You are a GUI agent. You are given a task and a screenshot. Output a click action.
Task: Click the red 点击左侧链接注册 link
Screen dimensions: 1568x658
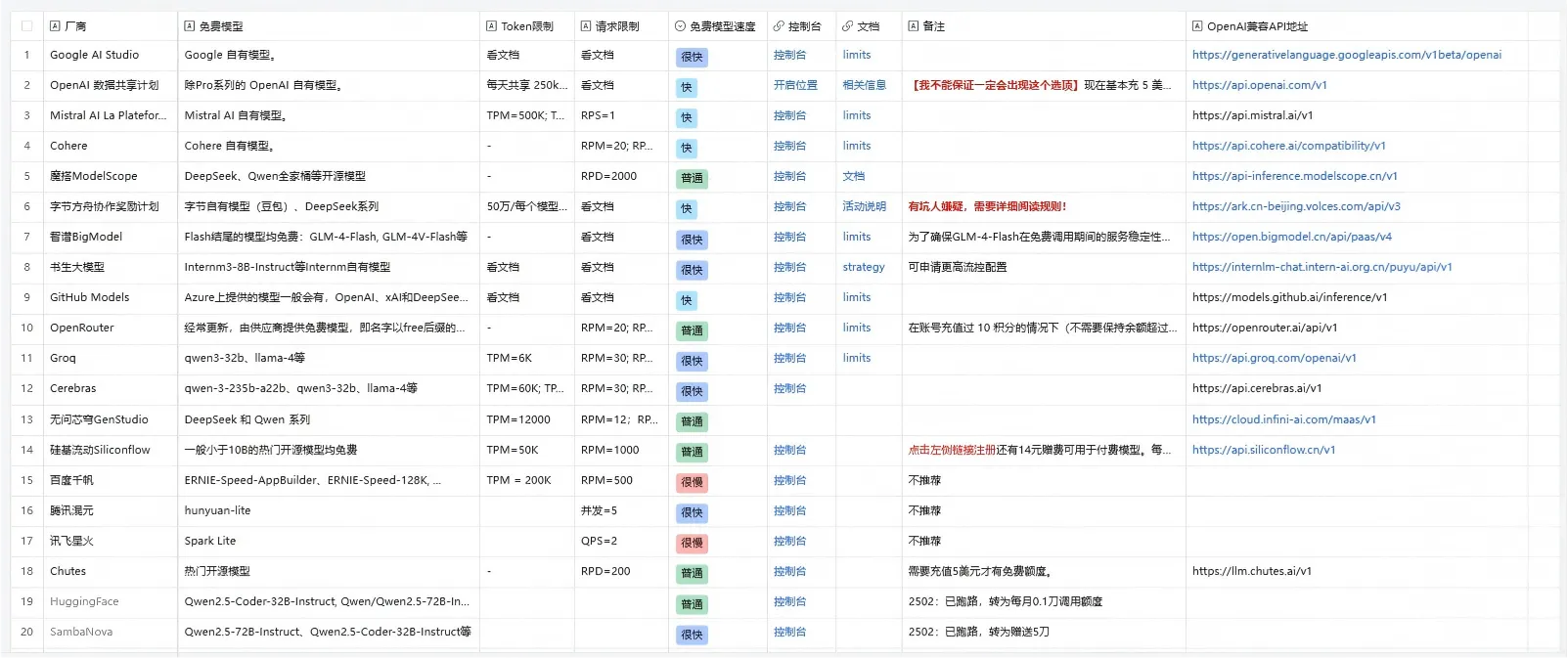(952, 451)
